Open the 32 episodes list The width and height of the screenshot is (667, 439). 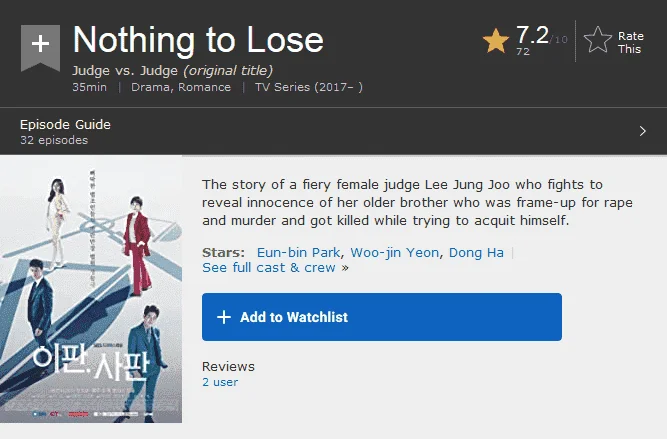coord(54,140)
